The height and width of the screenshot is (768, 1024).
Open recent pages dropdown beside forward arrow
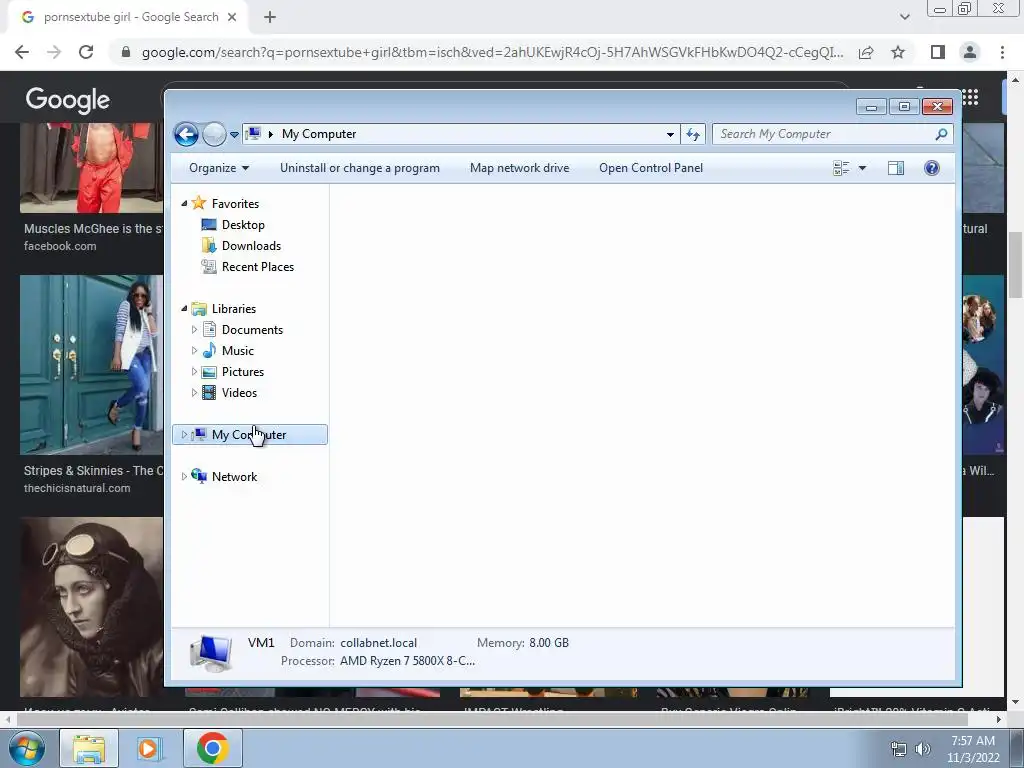tap(234, 135)
